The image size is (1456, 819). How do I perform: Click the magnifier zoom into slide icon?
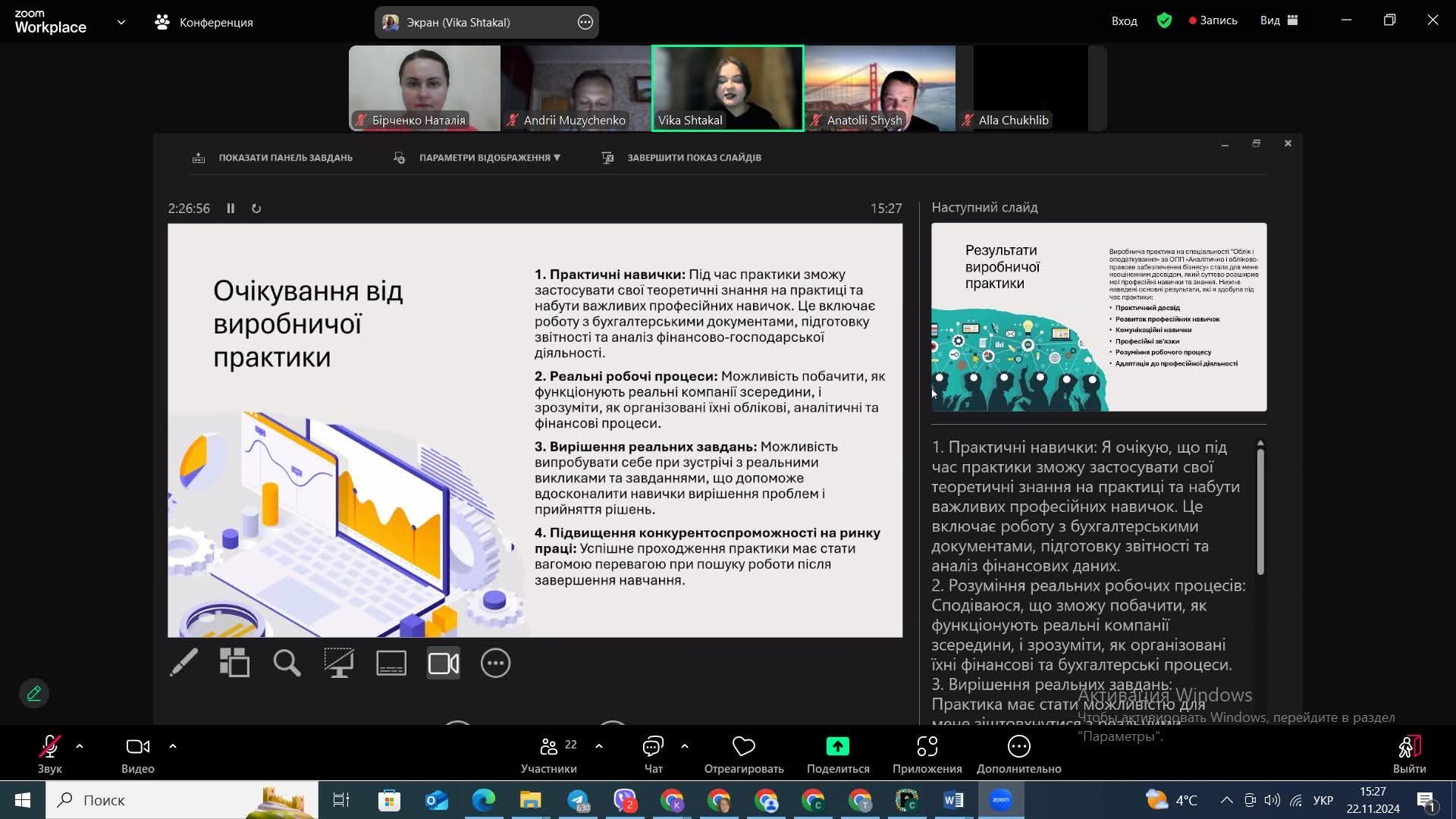click(x=287, y=663)
